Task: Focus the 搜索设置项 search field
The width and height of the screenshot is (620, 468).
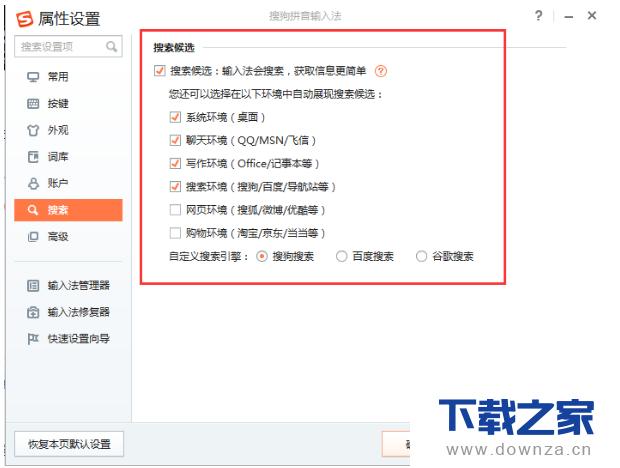Action: 68,47
